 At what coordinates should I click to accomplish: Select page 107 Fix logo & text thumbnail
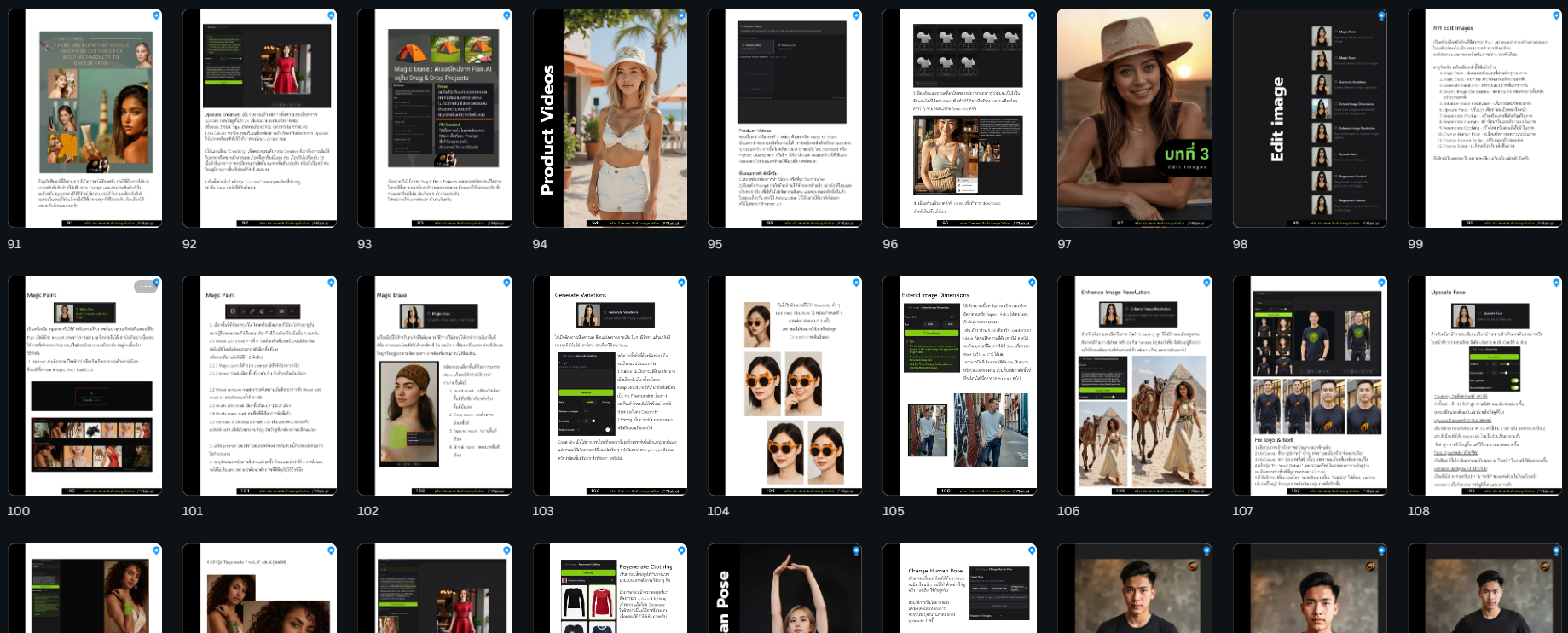pos(1311,386)
